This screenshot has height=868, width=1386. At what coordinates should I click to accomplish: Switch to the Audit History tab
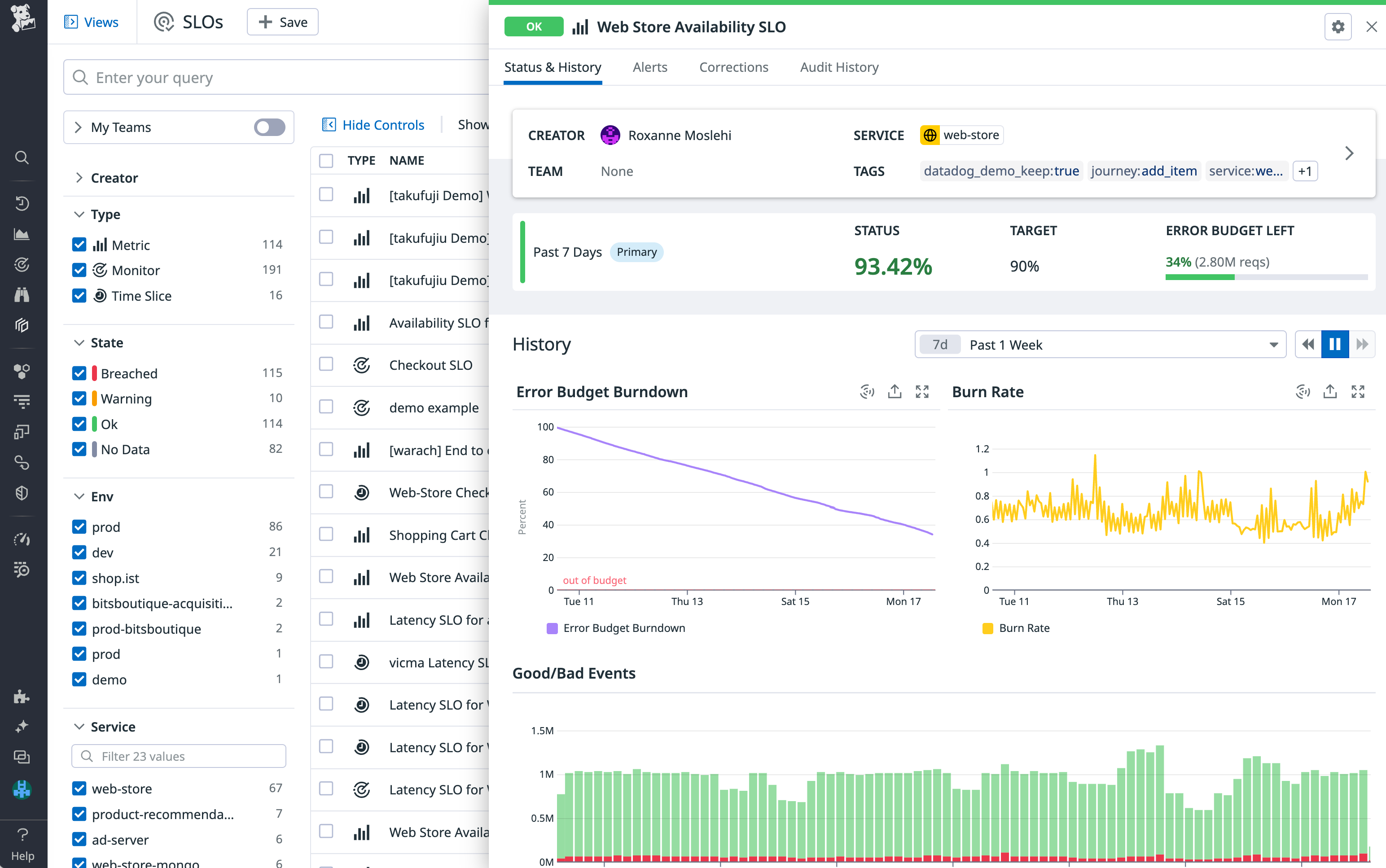click(839, 67)
